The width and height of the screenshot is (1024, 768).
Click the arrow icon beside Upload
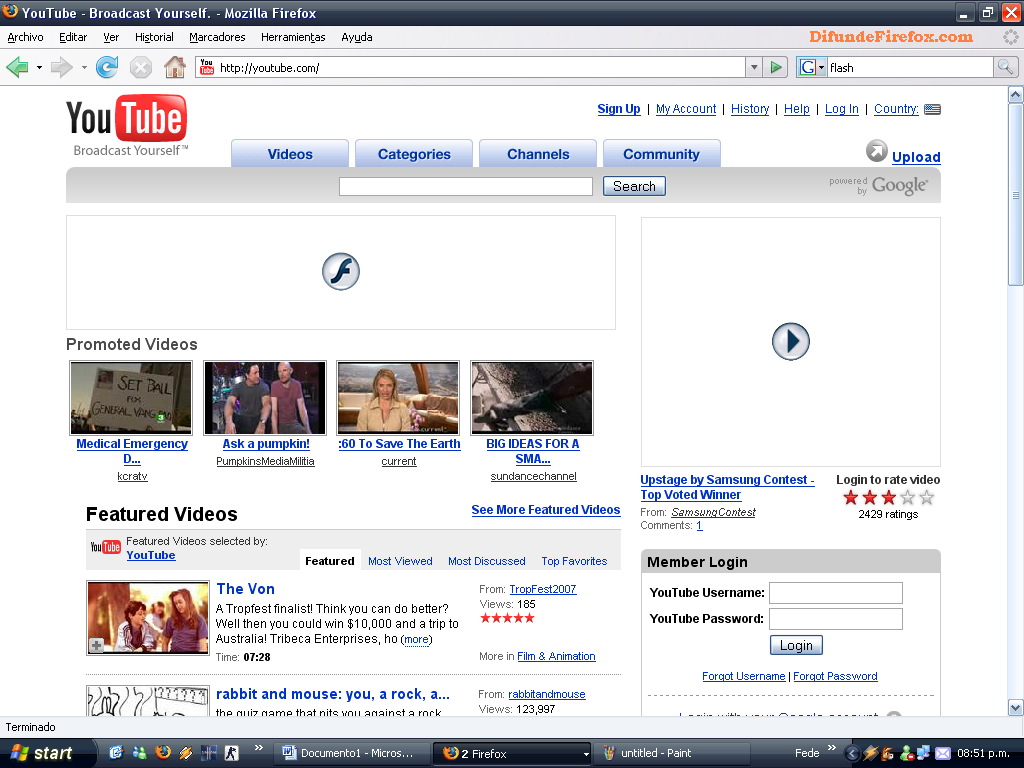pos(876,151)
